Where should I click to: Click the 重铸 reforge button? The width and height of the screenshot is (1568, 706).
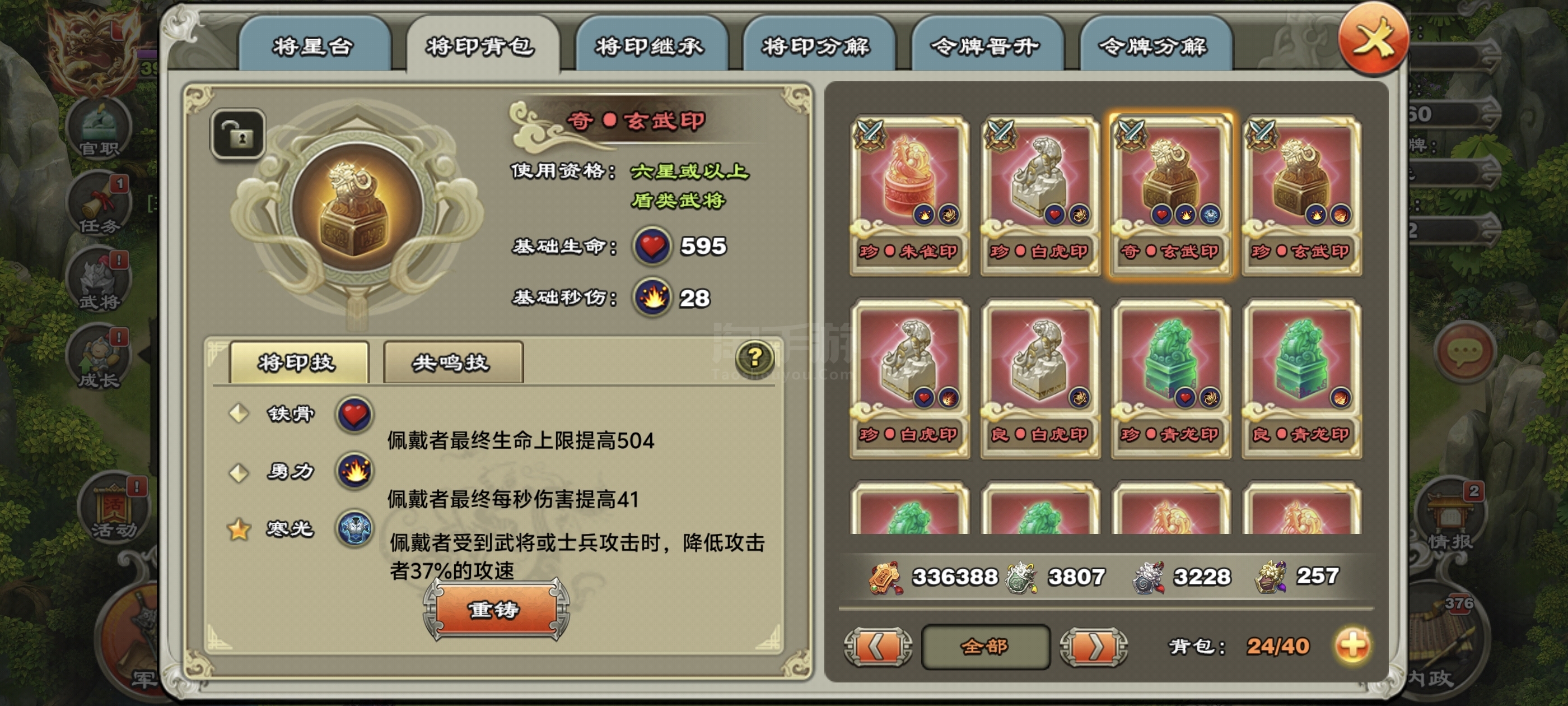click(x=496, y=609)
